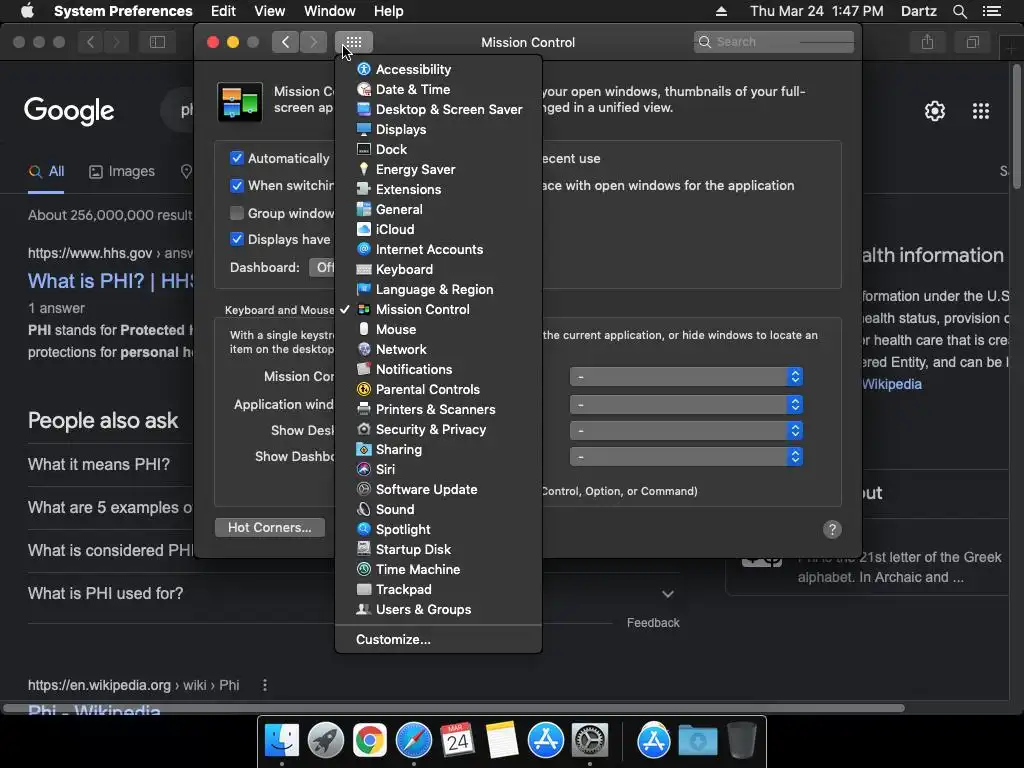The height and width of the screenshot is (768, 1024).
Task: Click the Hot Corners... button
Action: pyautogui.click(x=270, y=528)
